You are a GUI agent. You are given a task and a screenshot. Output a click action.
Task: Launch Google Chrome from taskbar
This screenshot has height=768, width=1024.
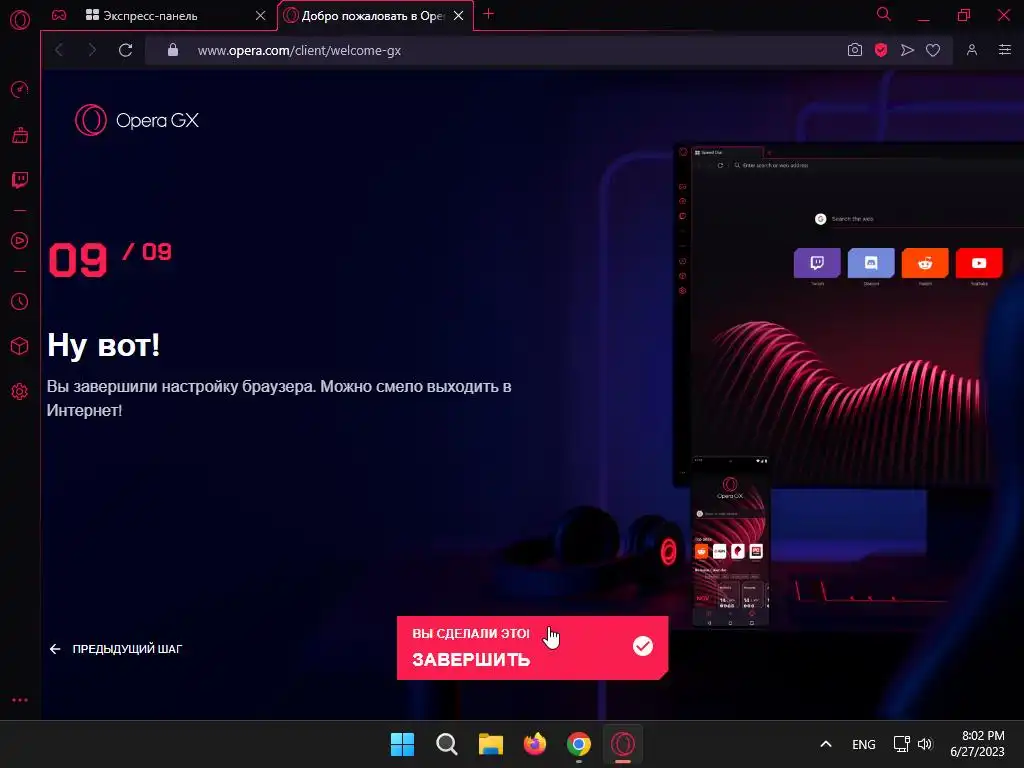click(x=579, y=744)
